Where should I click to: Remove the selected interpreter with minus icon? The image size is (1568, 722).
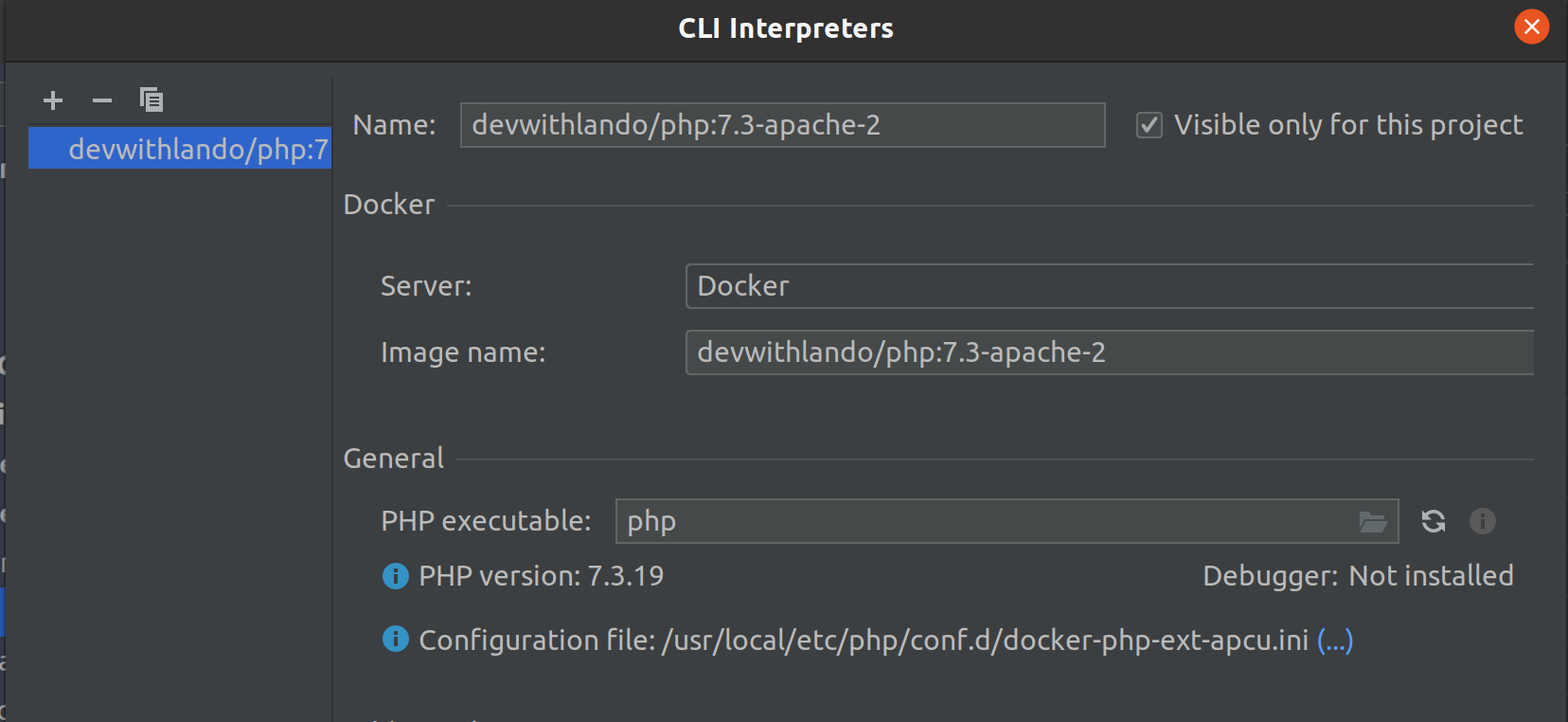(x=102, y=99)
